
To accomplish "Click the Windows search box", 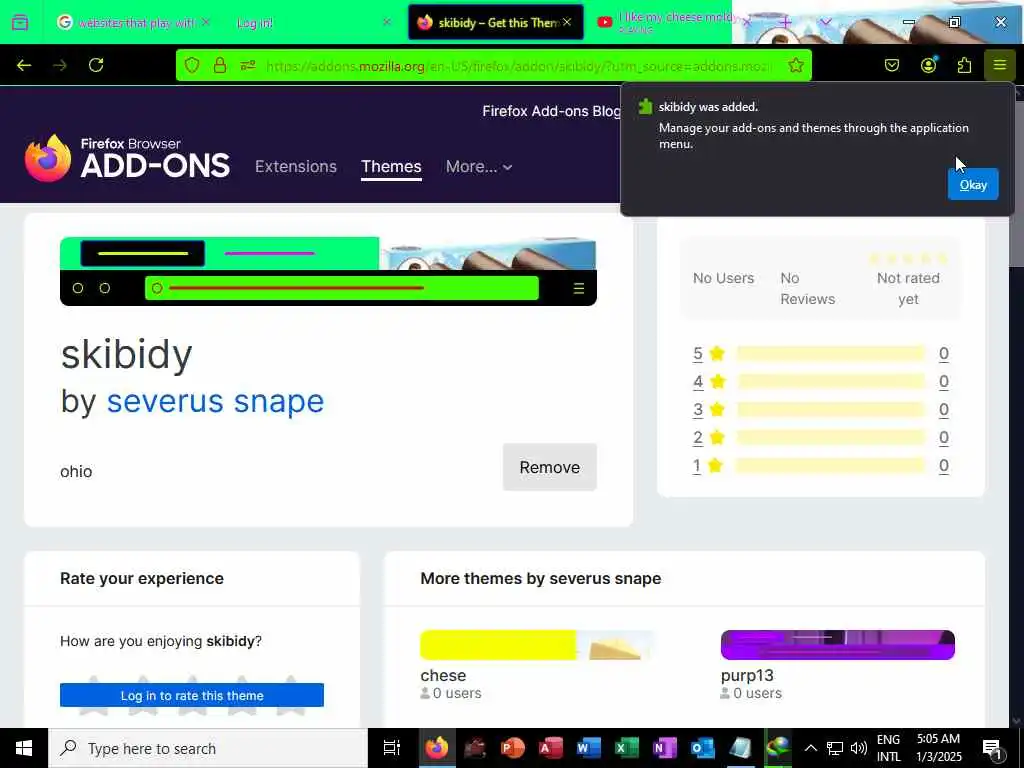I will point(208,748).
